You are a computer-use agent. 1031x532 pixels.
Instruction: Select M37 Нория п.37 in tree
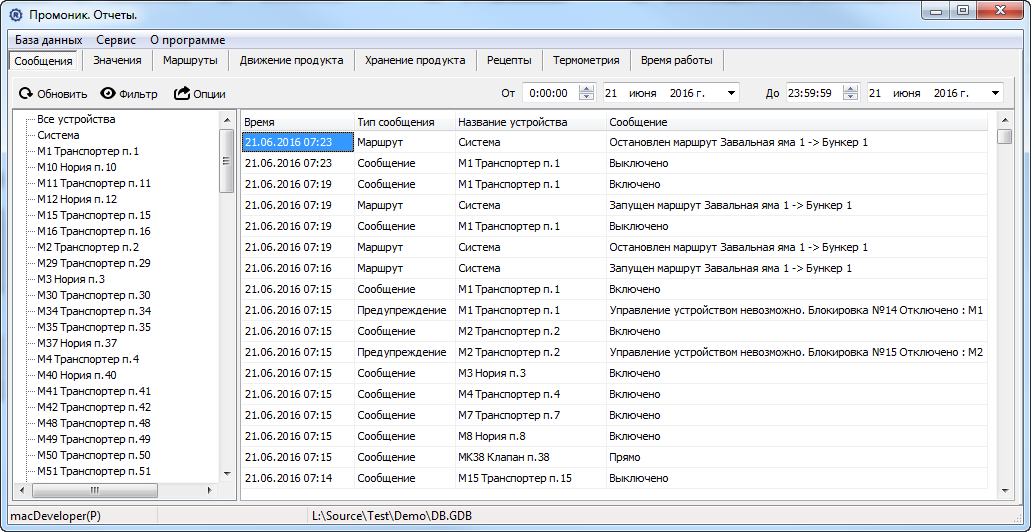pyautogui.click(x=77, y=343)
